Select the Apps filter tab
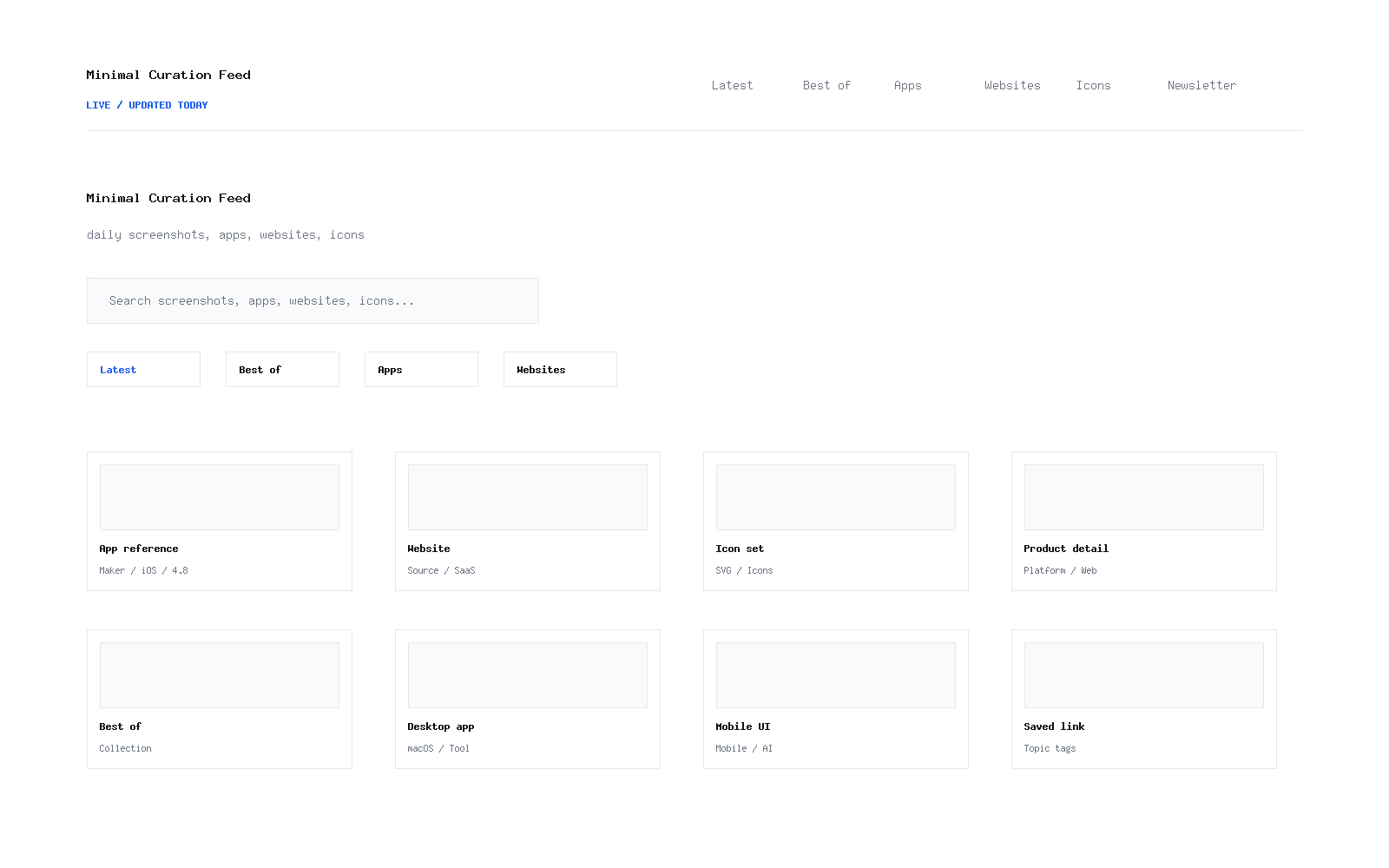The height and width of the screenshot is (868, 1389). click(x=421, y=369)
